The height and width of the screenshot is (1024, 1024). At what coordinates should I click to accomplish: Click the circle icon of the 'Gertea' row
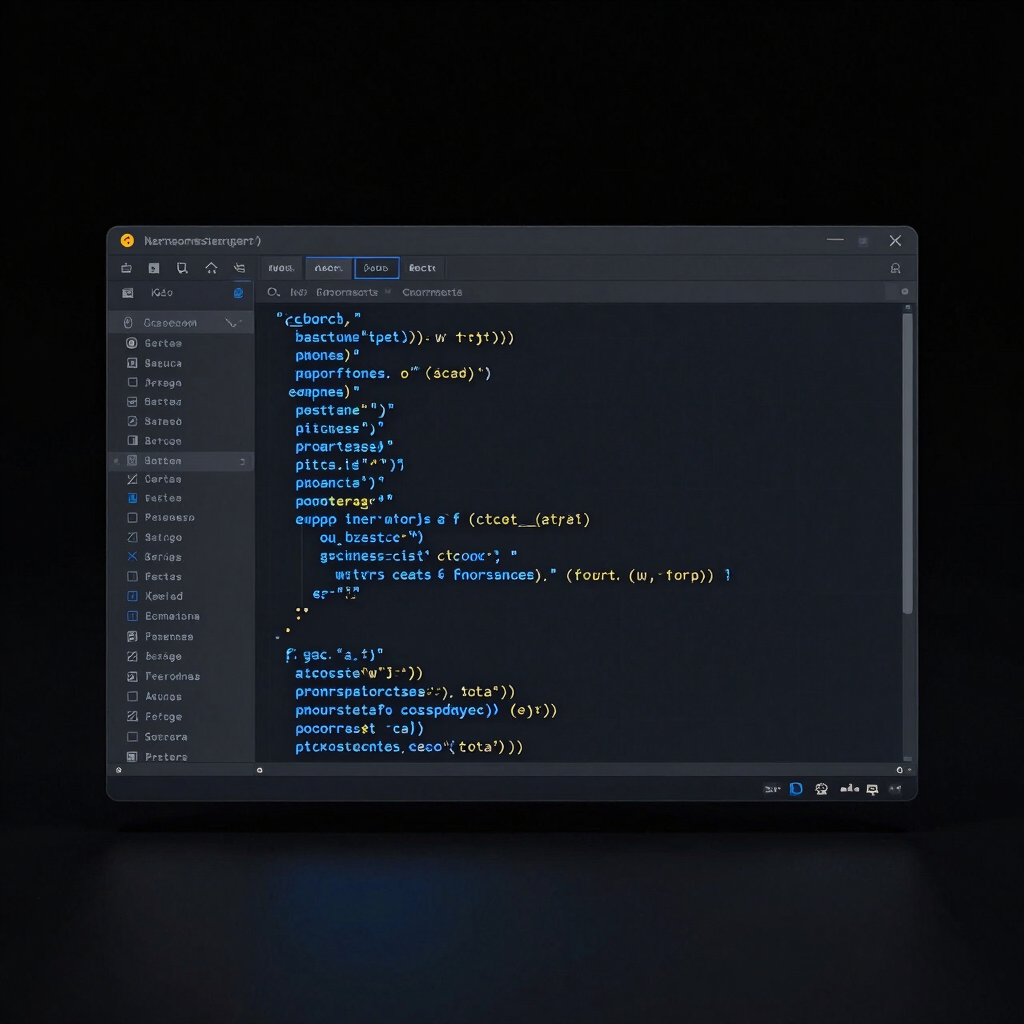pyautogui.click(x=132, y=344)
